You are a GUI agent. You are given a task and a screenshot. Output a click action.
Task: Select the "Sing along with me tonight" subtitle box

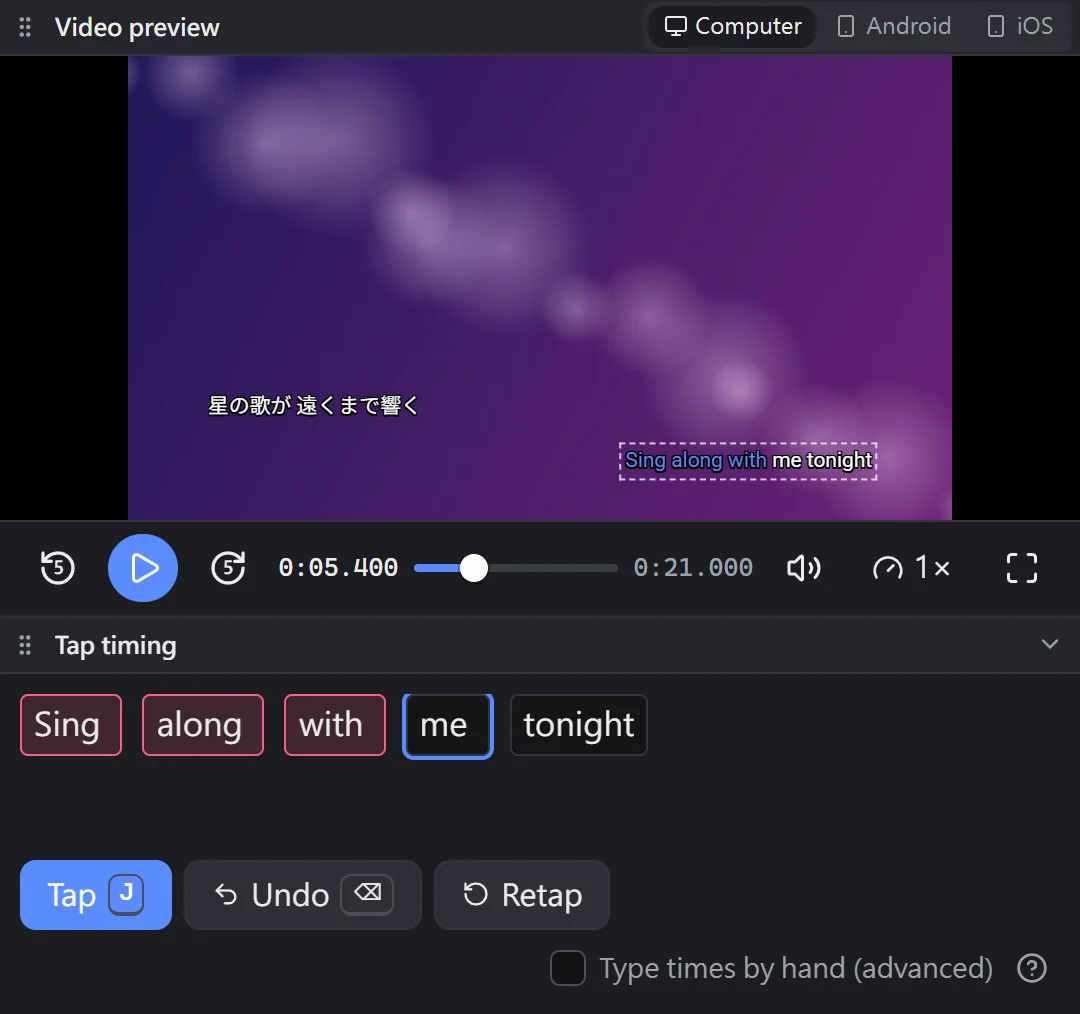(748, 461)
